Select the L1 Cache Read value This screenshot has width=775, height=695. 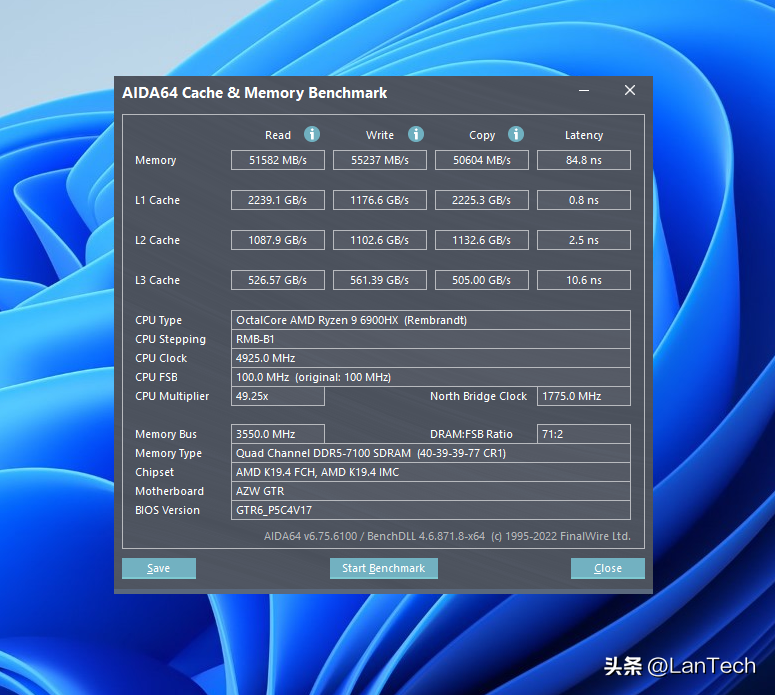click(x=278, y=200)
